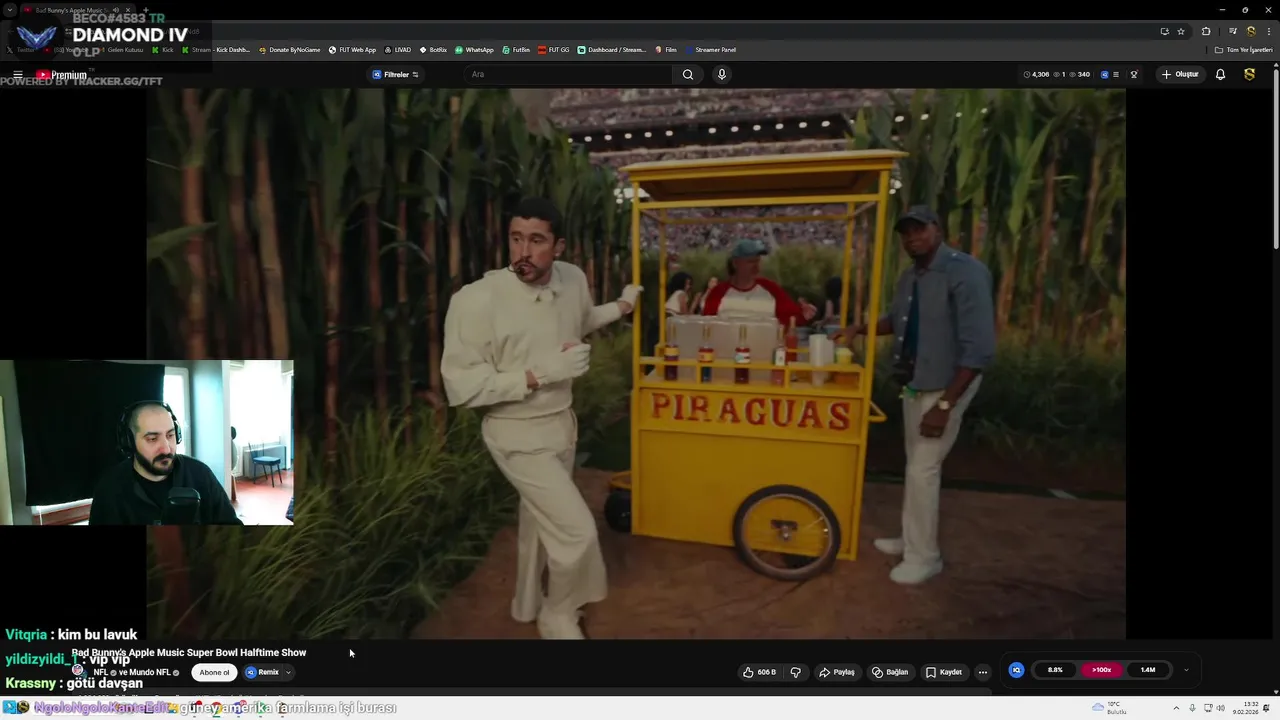Bookmark this page with the star icon

(x=1181, y=31)
